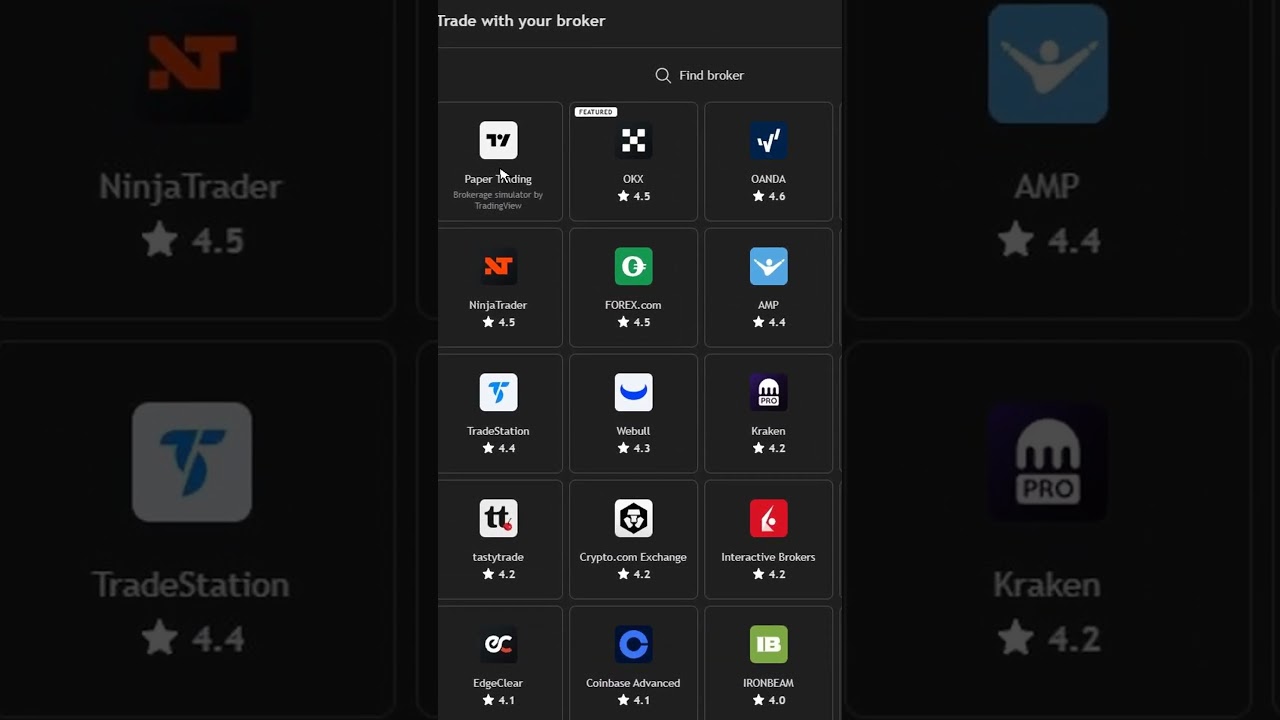Click the Paper Trading name label
Screen dimensions: 1280x720
(x=498, y=179)
